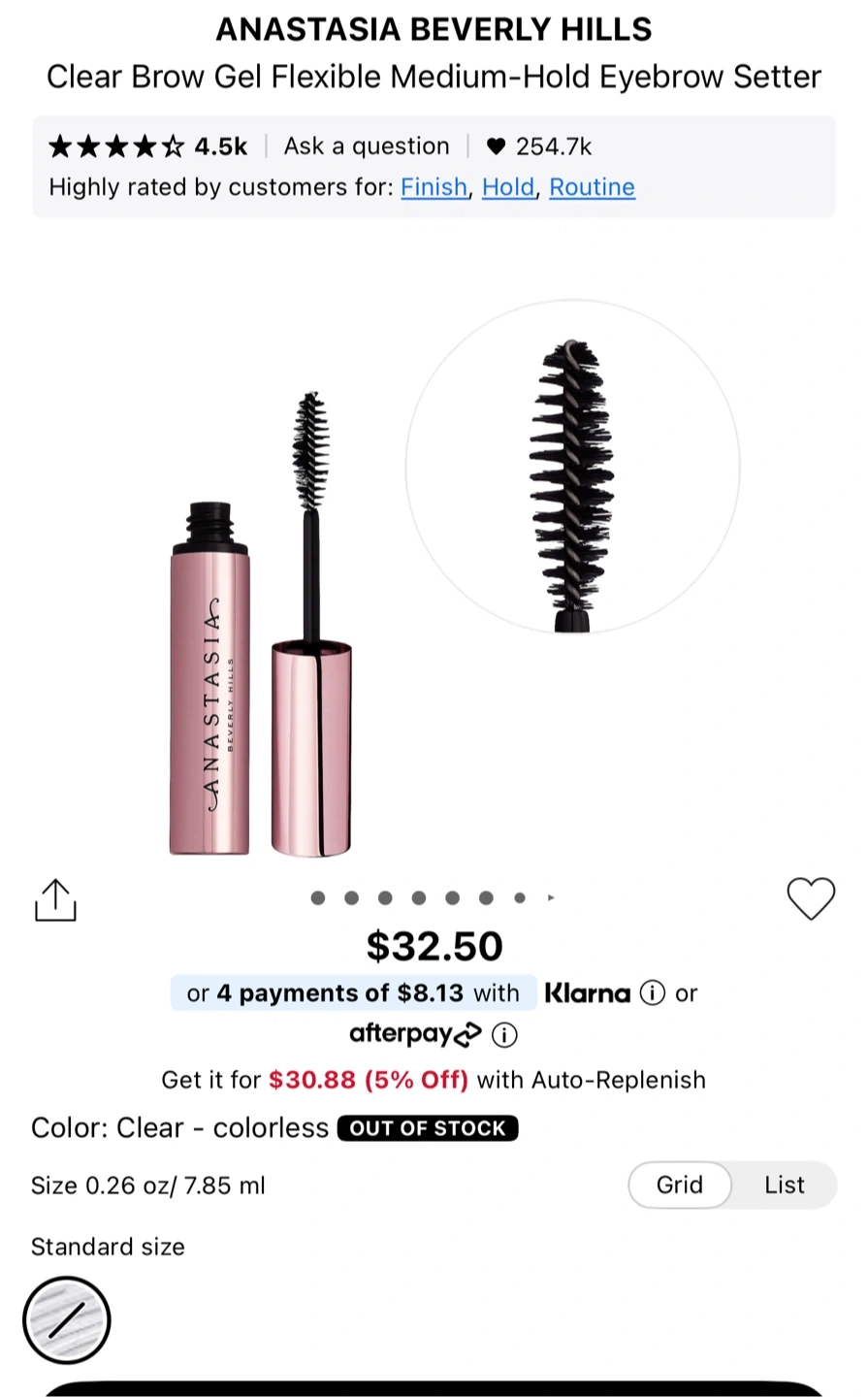Select the Clear colorless swatch
The image size is (868, 1397).
pyautogui.click(x=67, y=1320)
